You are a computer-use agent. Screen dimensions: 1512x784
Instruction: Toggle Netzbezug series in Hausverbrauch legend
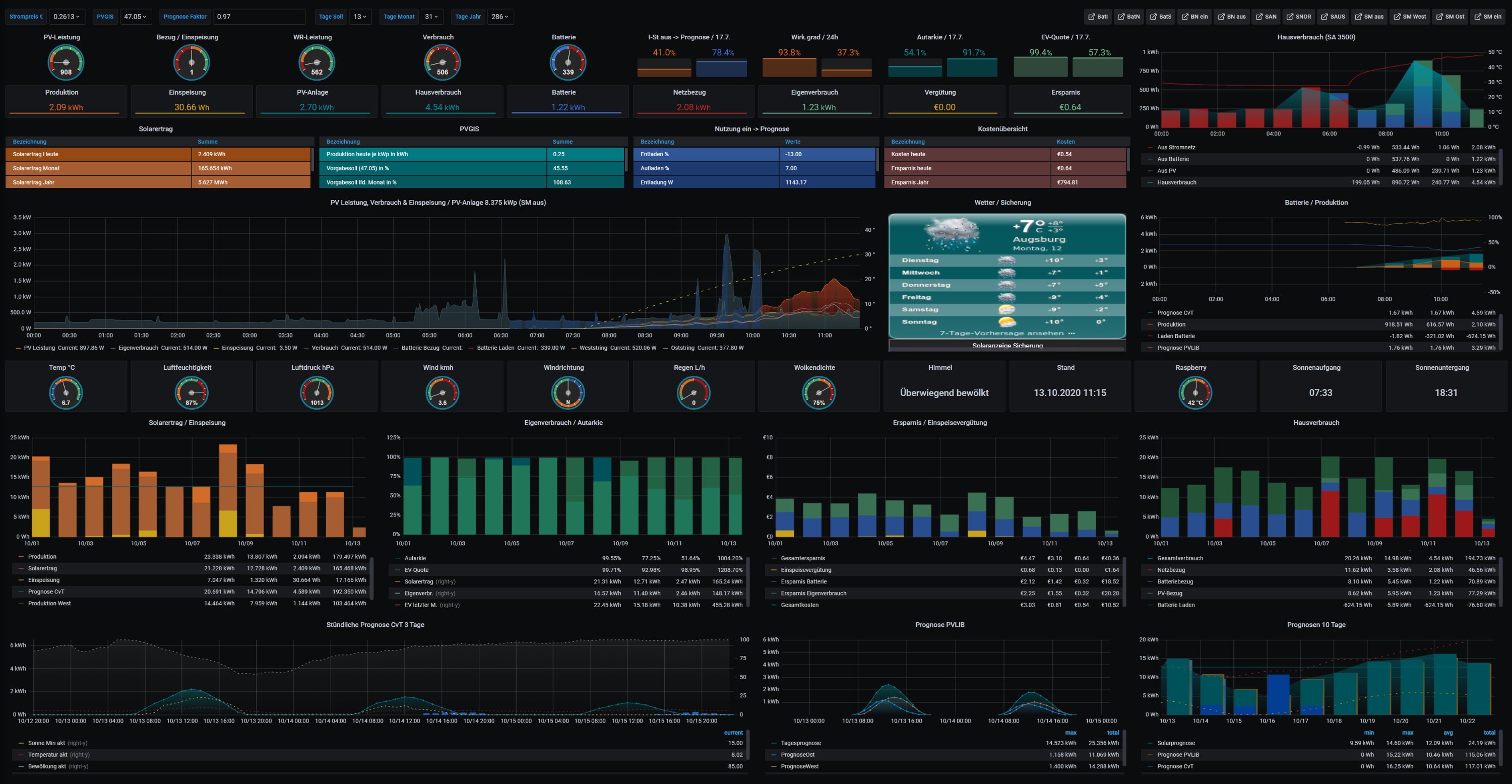pos(1170,570)
